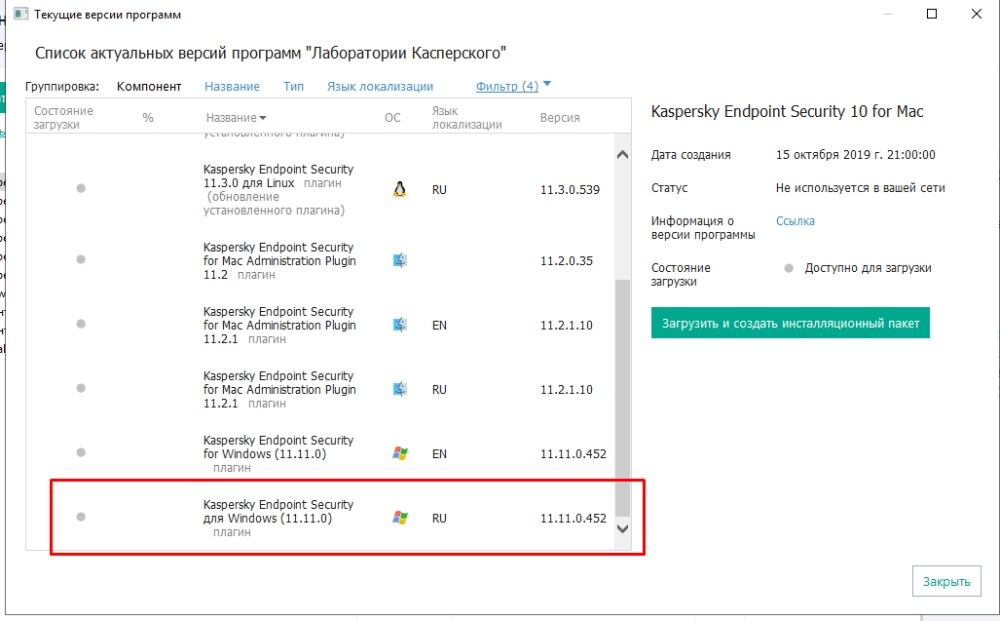1000x621 pixels.
Task: Click status dot for Windows 11.11.0 EN
Action: 81,453
